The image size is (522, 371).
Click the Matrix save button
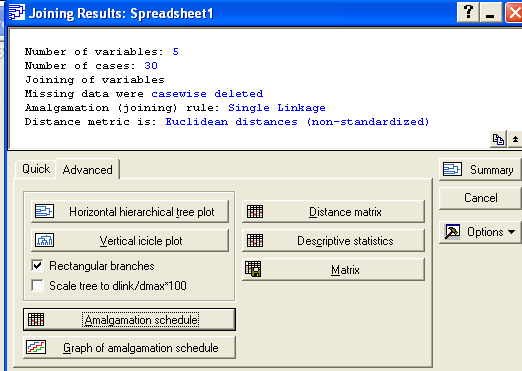[333, 269]
